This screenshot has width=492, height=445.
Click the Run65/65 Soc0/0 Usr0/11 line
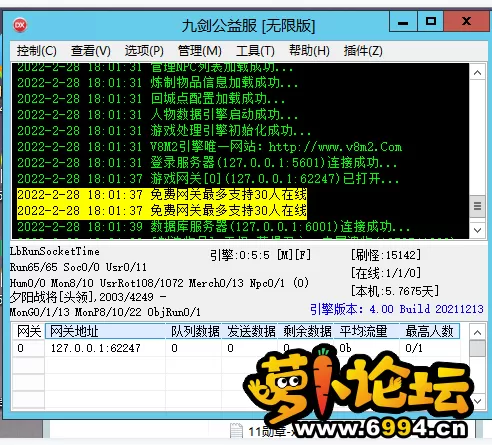pos(78,267)
